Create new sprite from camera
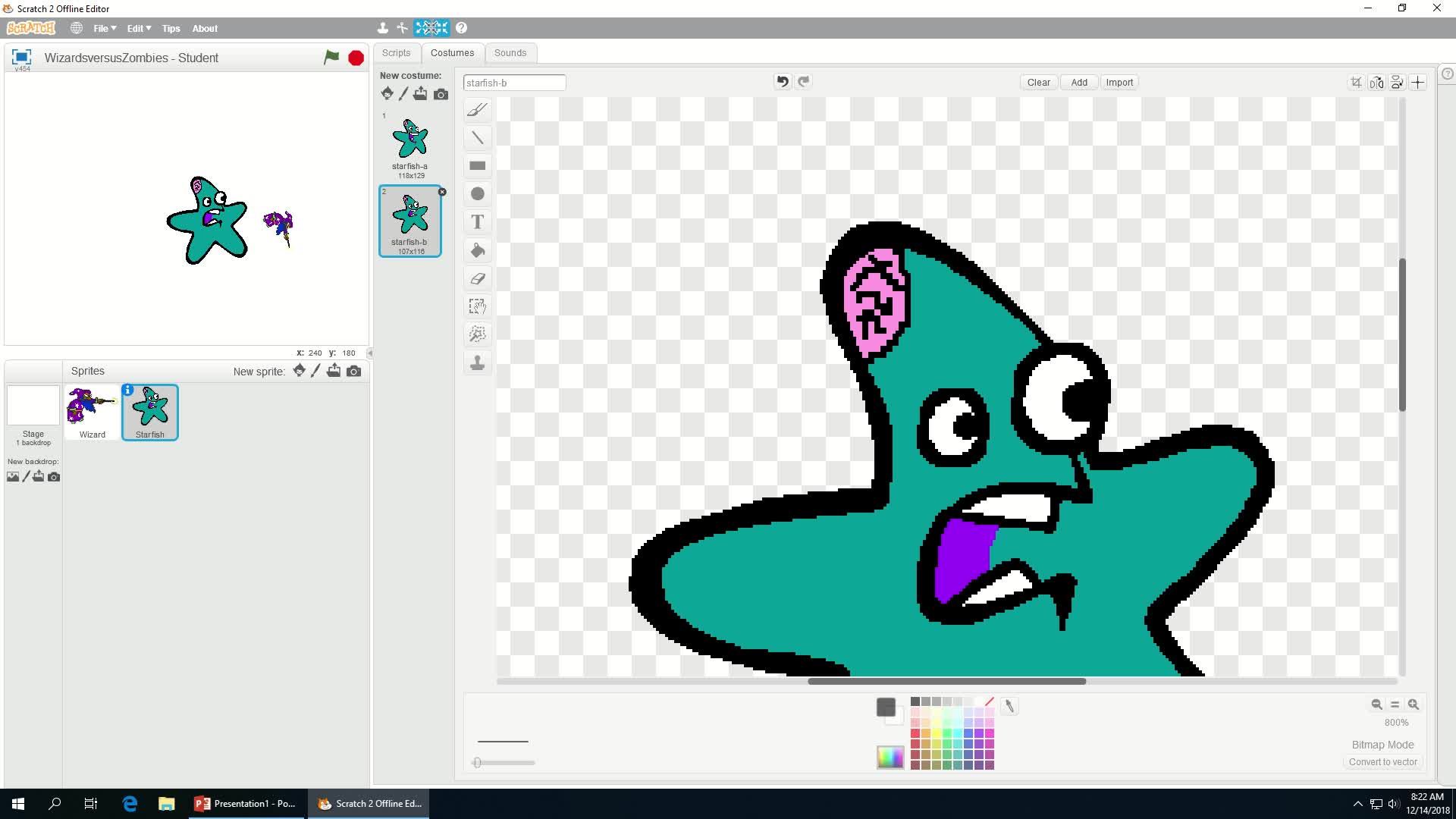Viewport: 1456px width, 819px height. tap(353, 371)
